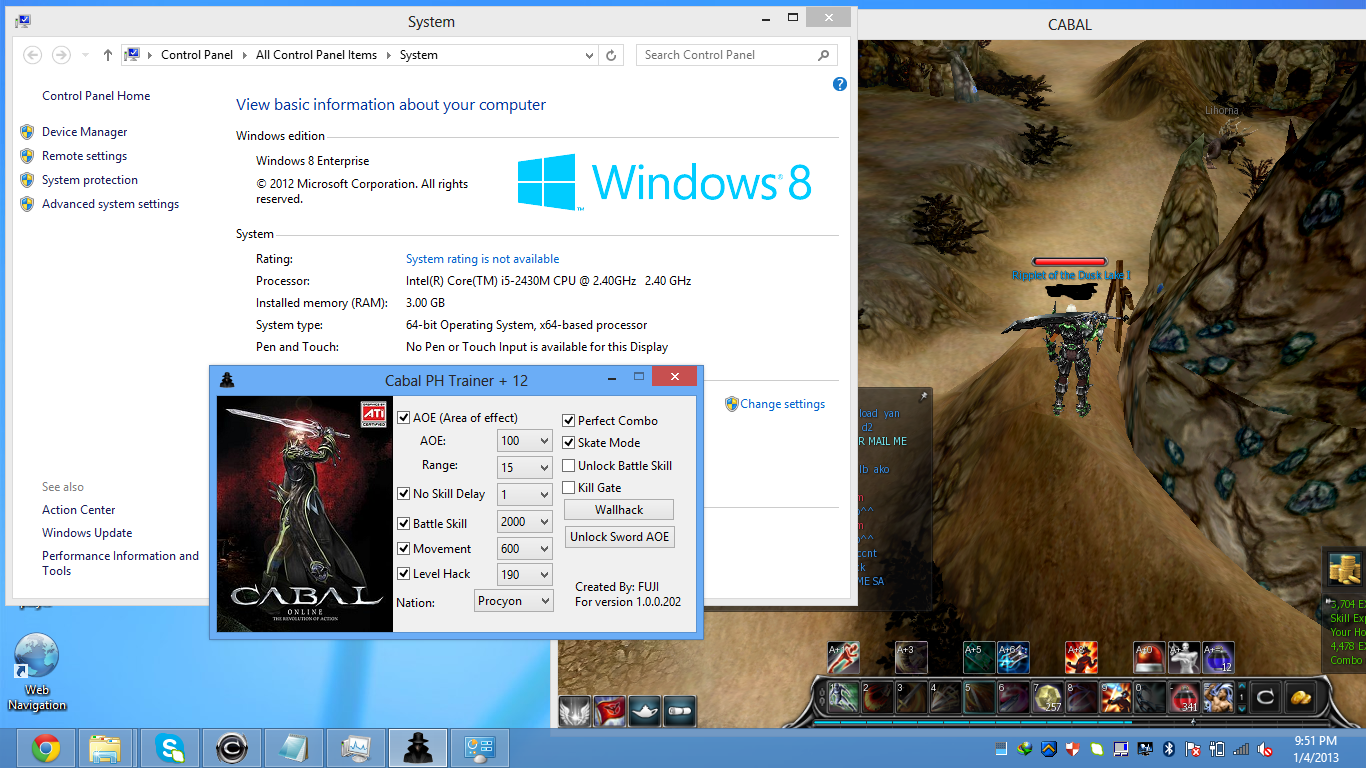Expand the No Skill Delay dropdown
This screenshot has width=1366, height=768.
pos(525,495)
